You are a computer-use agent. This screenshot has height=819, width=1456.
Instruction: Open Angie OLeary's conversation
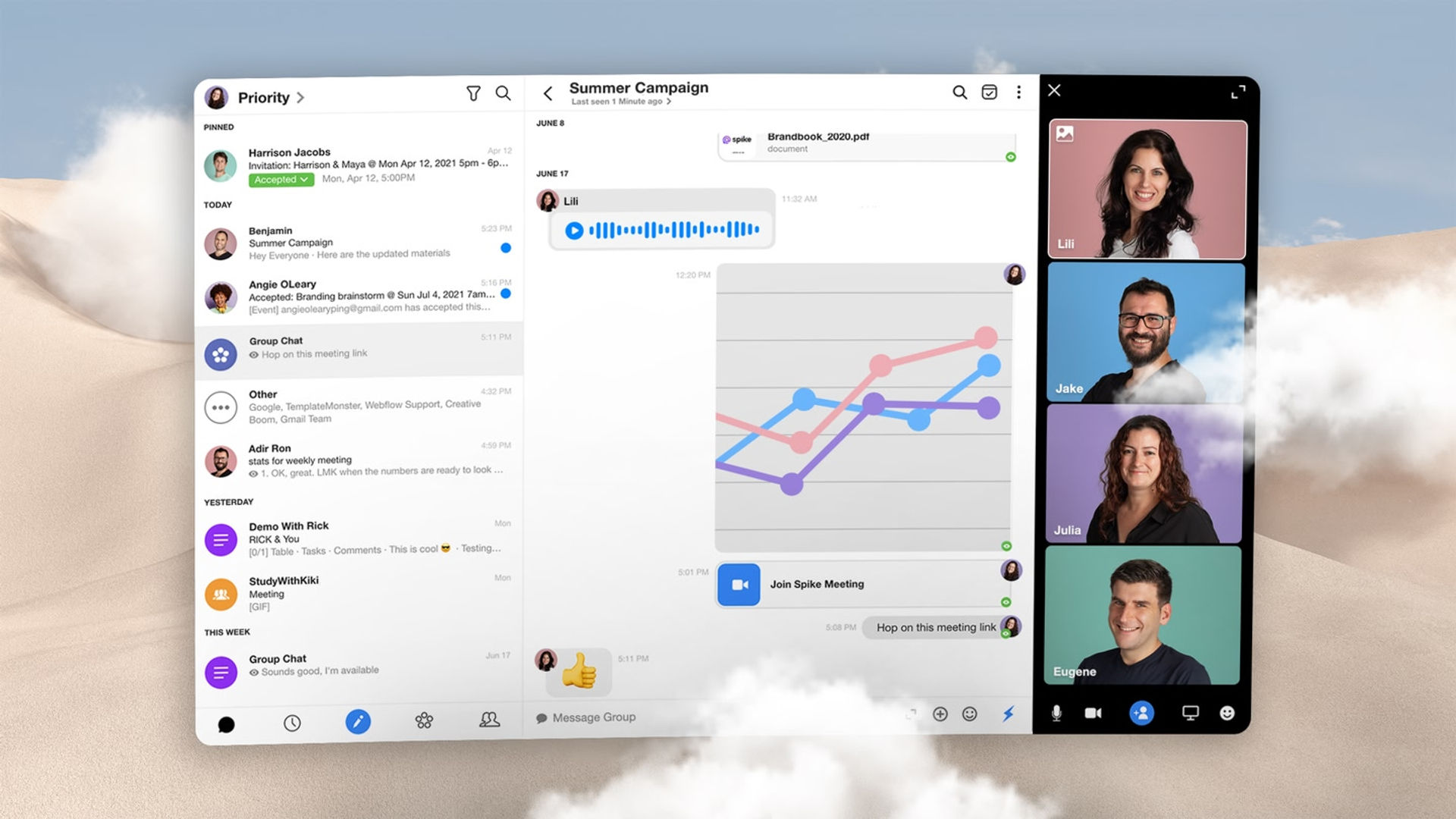[359, 297]
